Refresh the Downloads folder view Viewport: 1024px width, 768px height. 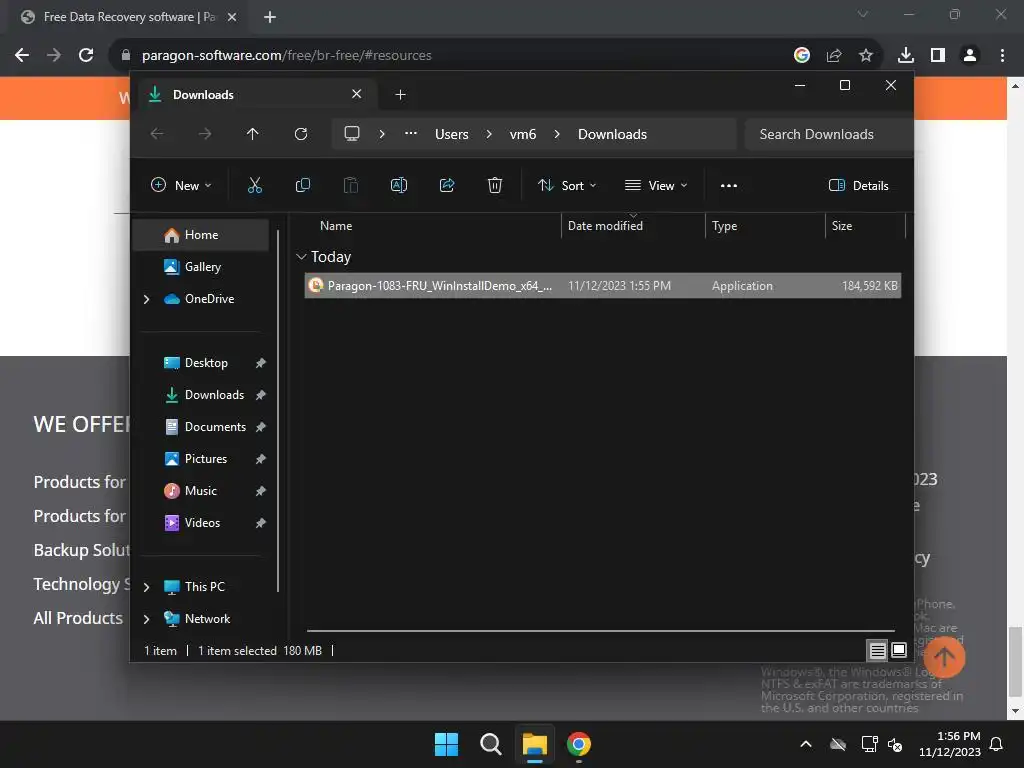tap(301, 134)
